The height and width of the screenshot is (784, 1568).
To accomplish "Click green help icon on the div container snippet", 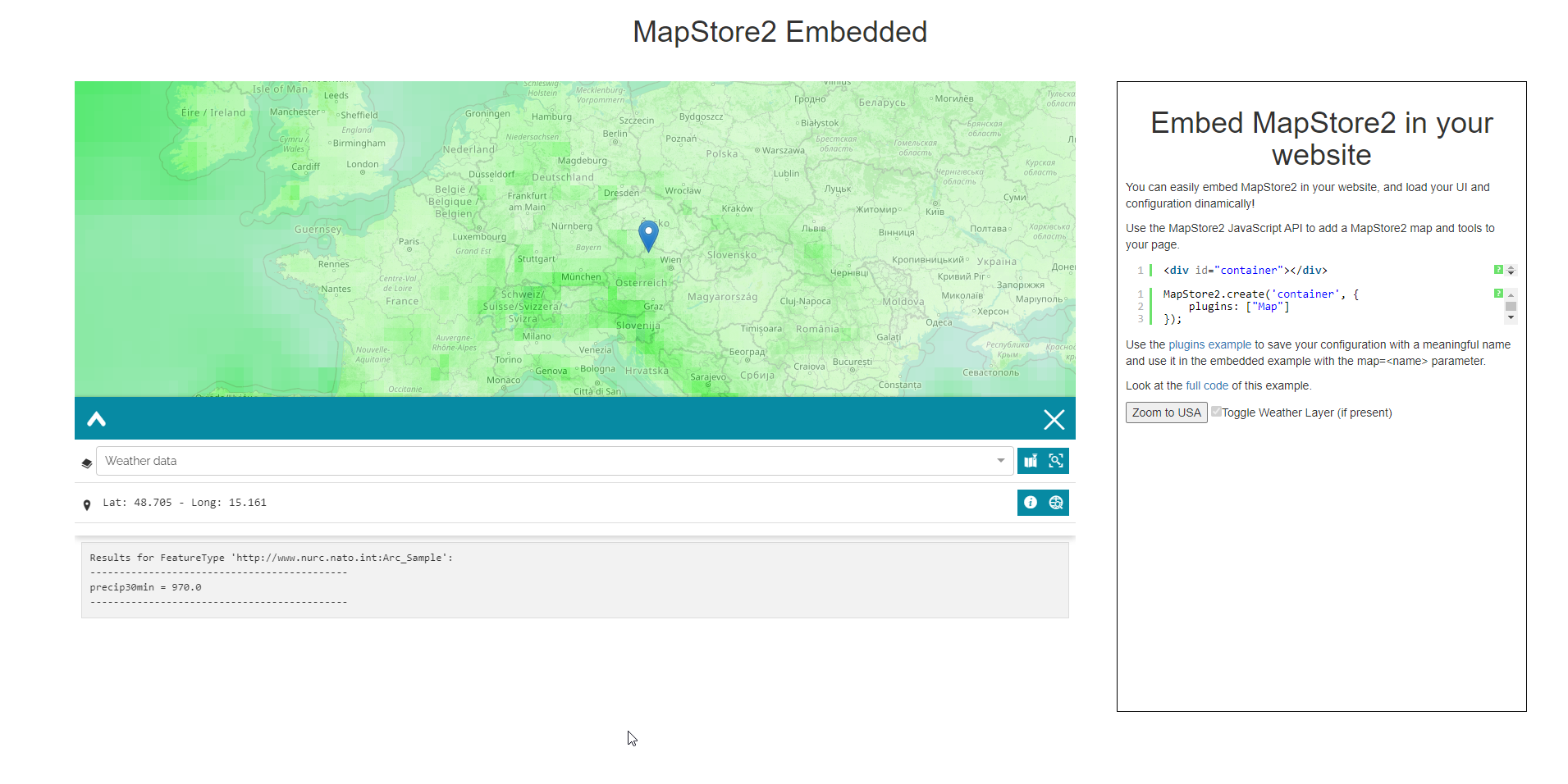I will coord(1498,270).
